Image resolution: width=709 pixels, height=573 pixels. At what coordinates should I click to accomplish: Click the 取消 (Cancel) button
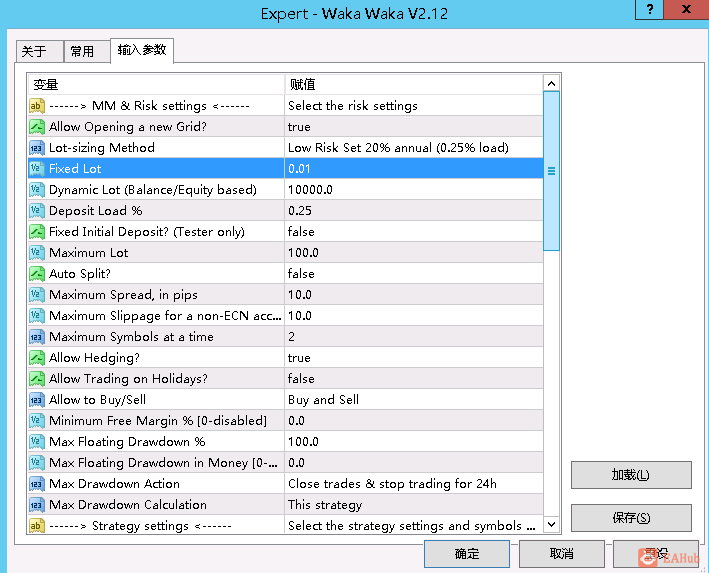click(562, 554)
